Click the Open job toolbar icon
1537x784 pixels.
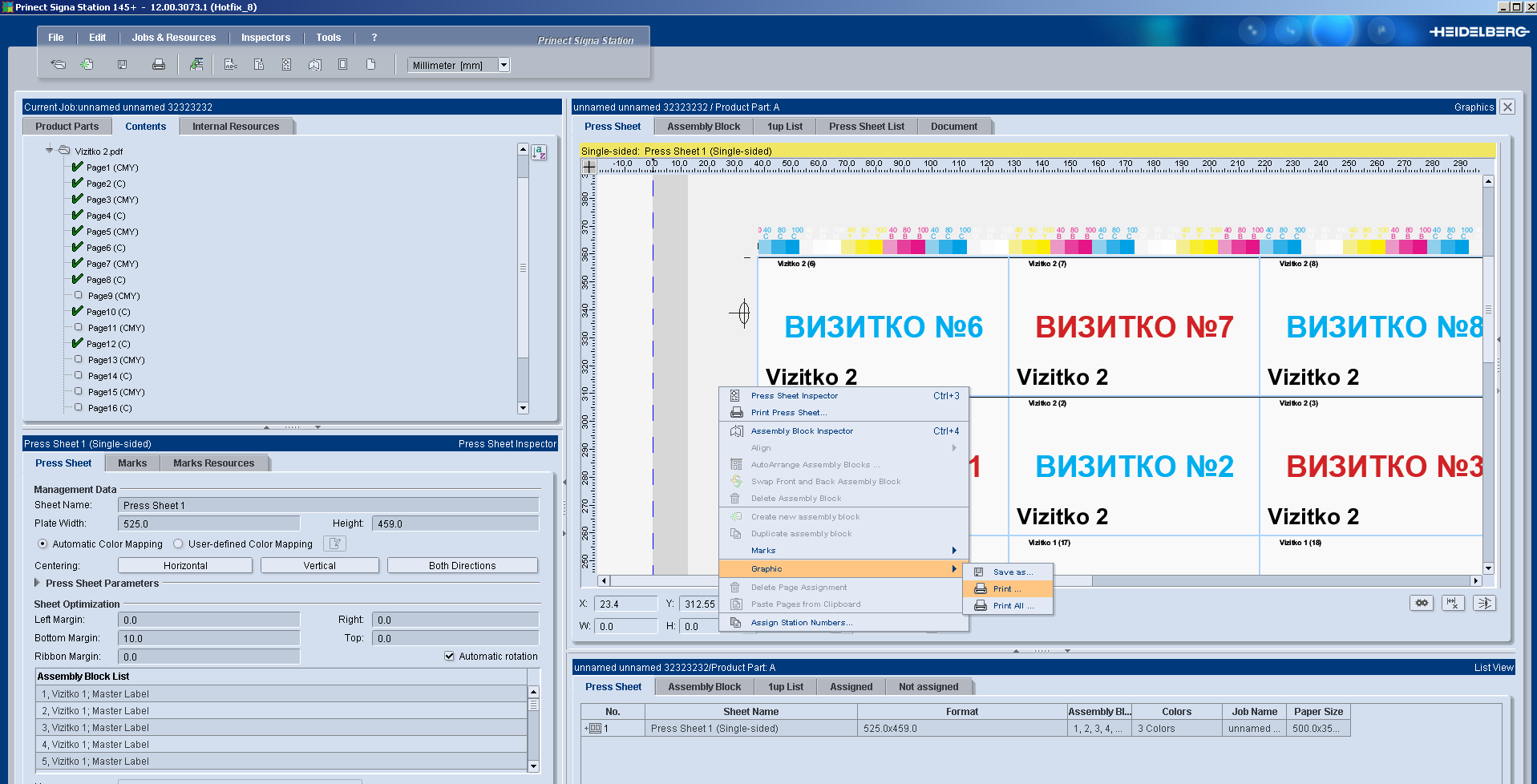[x=58, y=64]
